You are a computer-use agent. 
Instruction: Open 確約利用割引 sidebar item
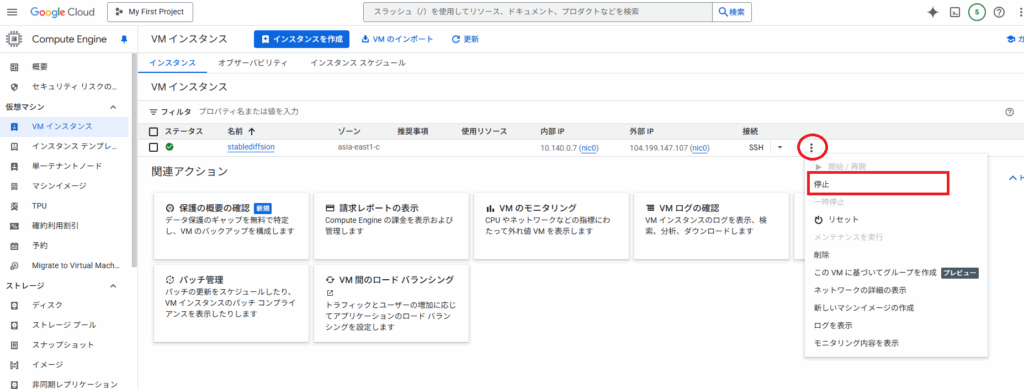tap(56, 226)
